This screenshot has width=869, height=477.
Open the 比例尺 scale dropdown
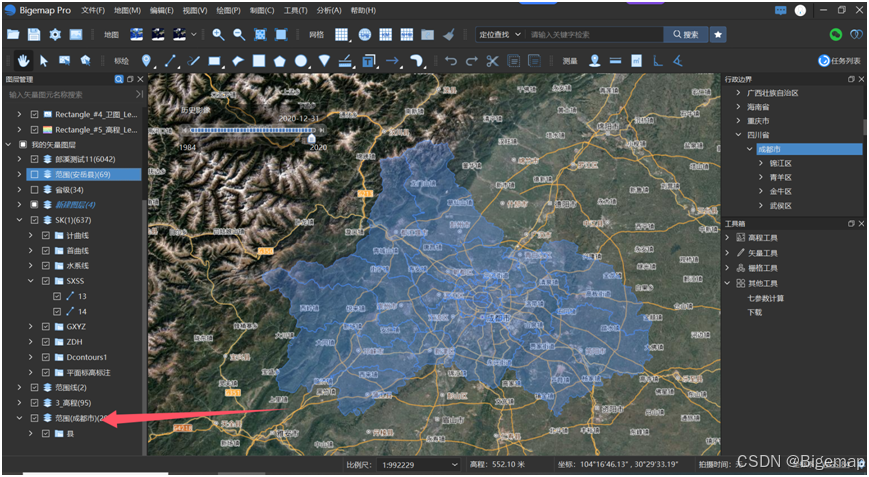[x=419, y=465]
